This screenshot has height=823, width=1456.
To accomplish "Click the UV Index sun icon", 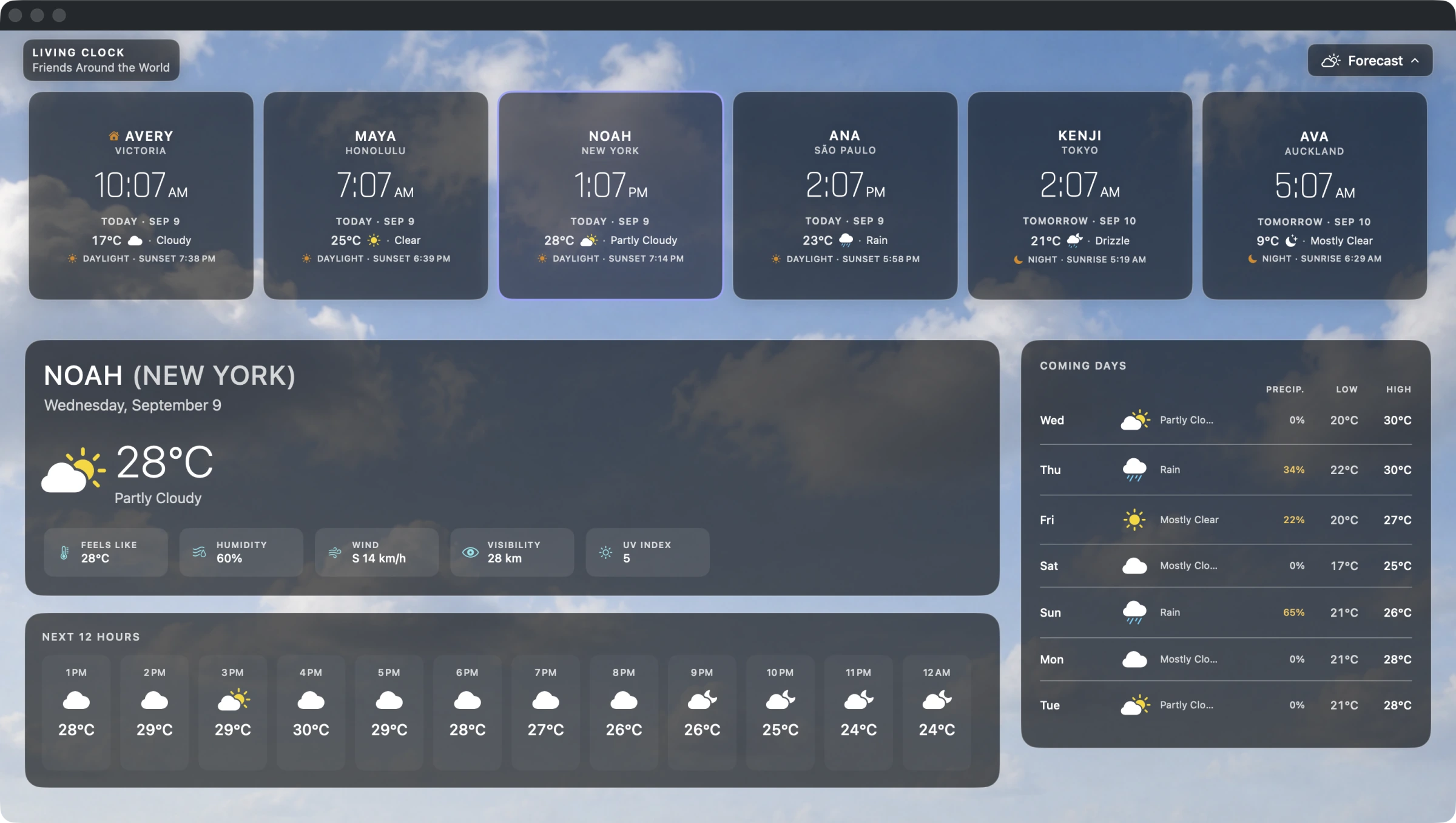I will pyautogui.click(x=605, y=552).
